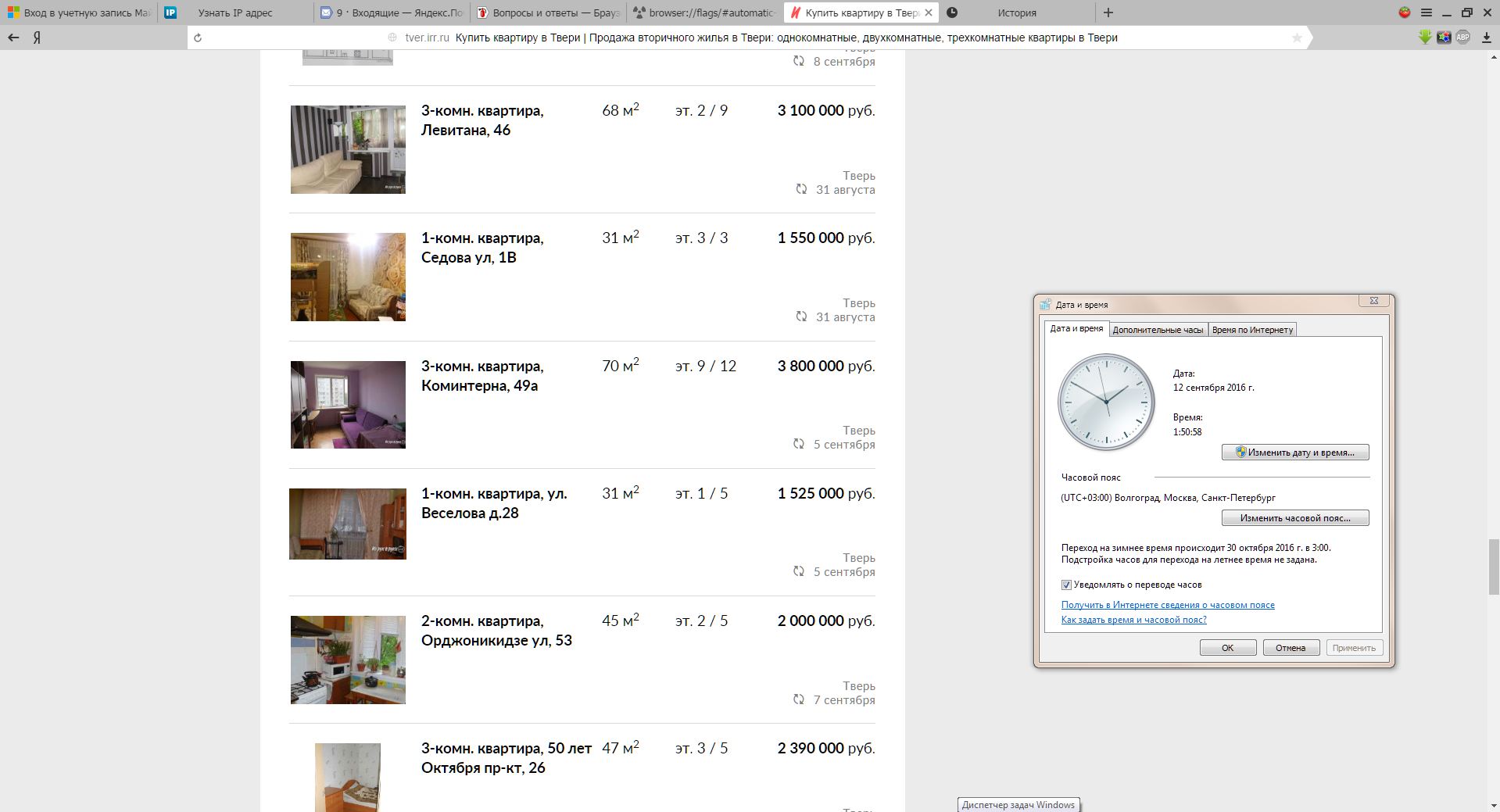Click refresh-date icon in Коминтерна, 49а listing
The image size is (1500, 812).
pos(799,444)
